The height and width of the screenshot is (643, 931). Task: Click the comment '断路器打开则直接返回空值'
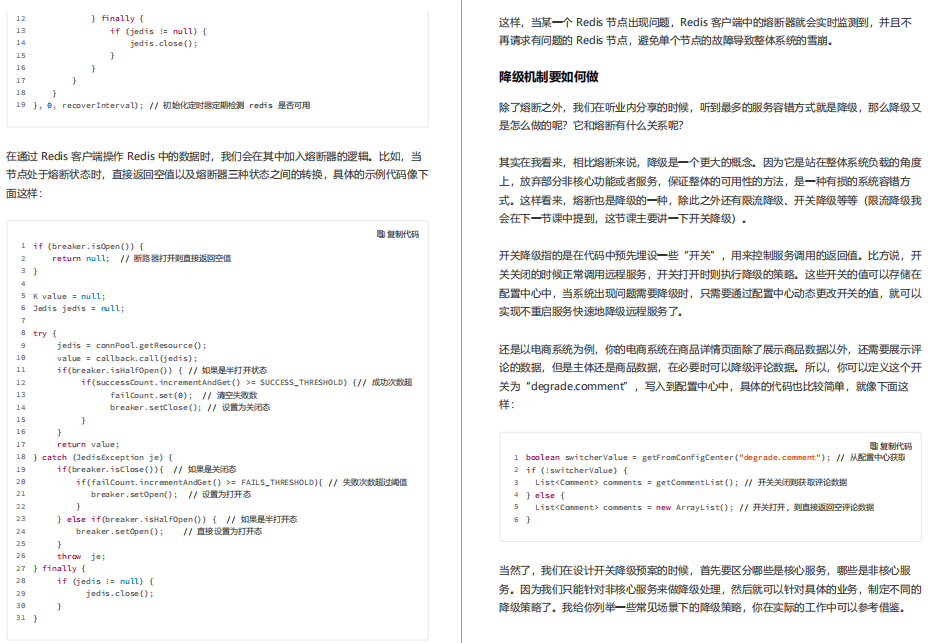pos(182,258)
